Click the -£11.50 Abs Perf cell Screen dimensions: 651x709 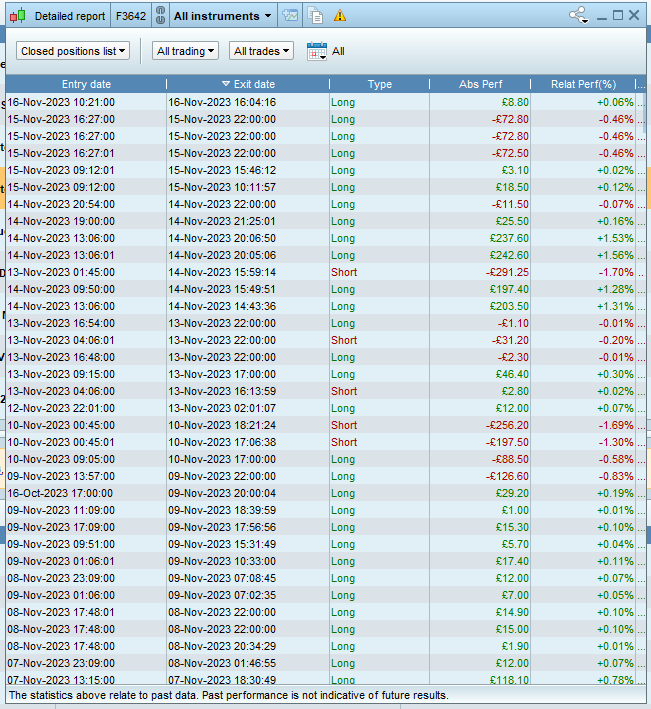[x=510, y=204]
